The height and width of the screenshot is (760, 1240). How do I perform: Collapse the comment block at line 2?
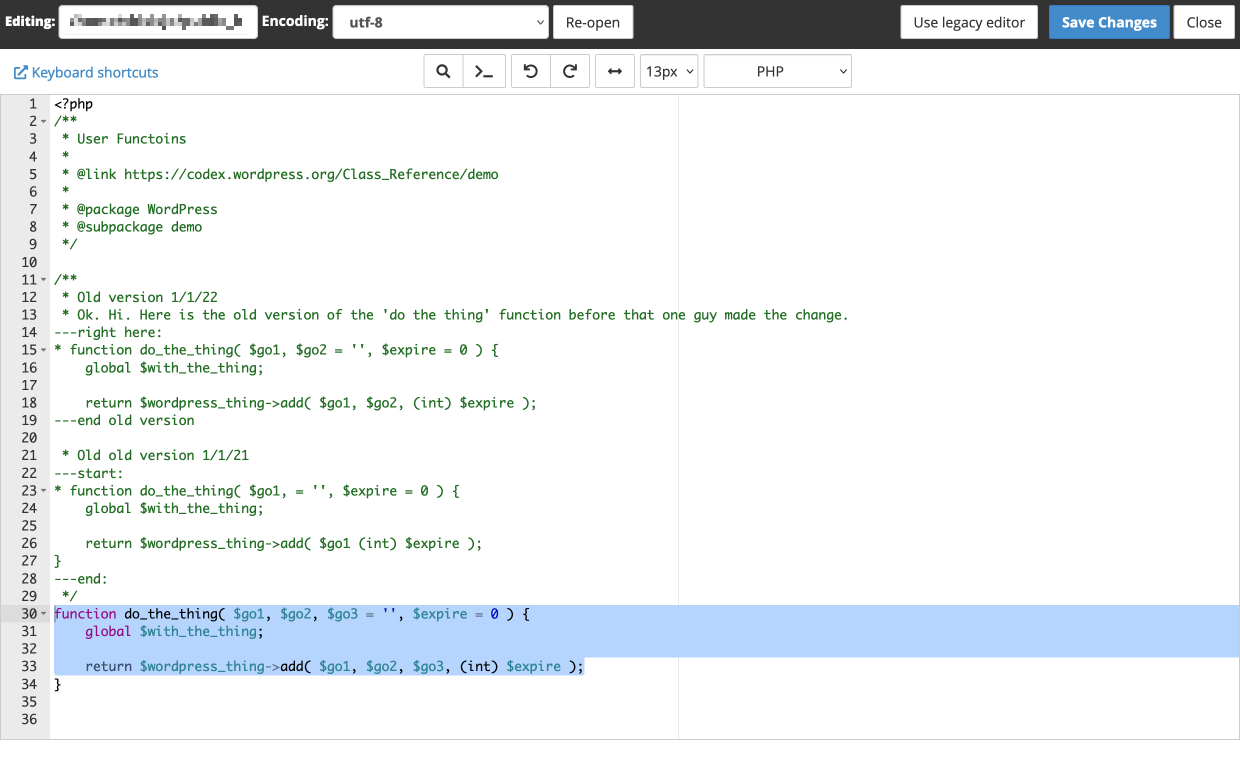(x=44, y=121)
